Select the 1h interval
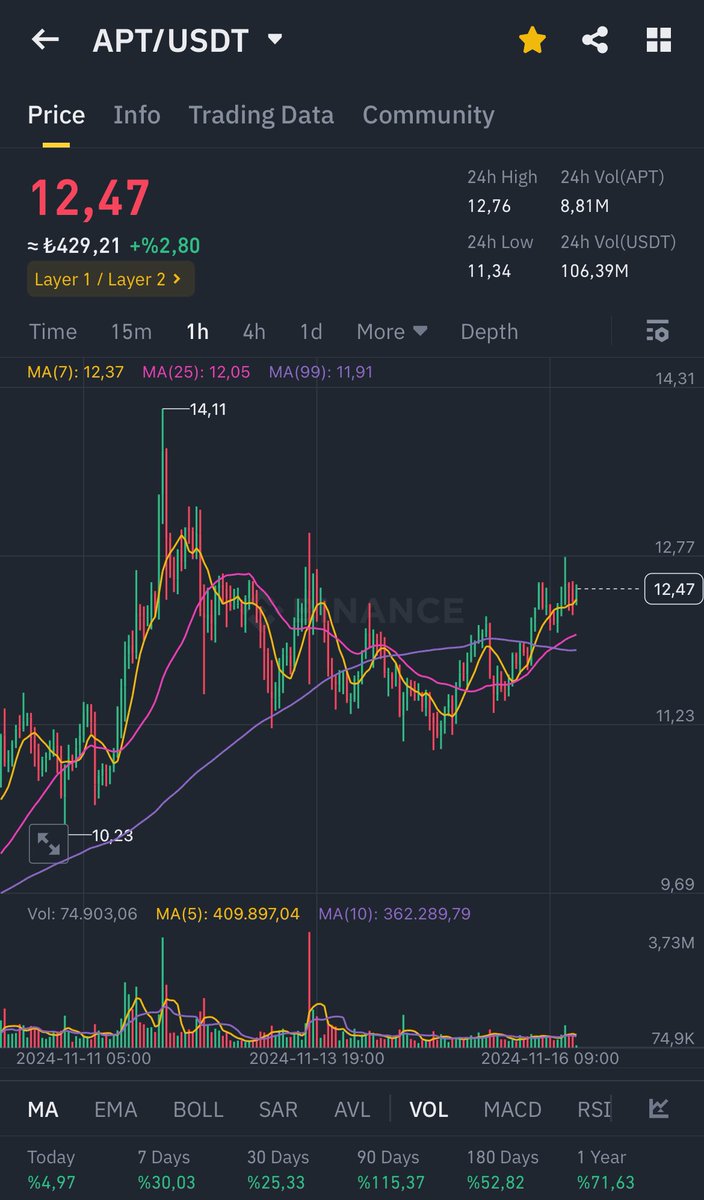 pyautogui.click(x=197, y=331)
